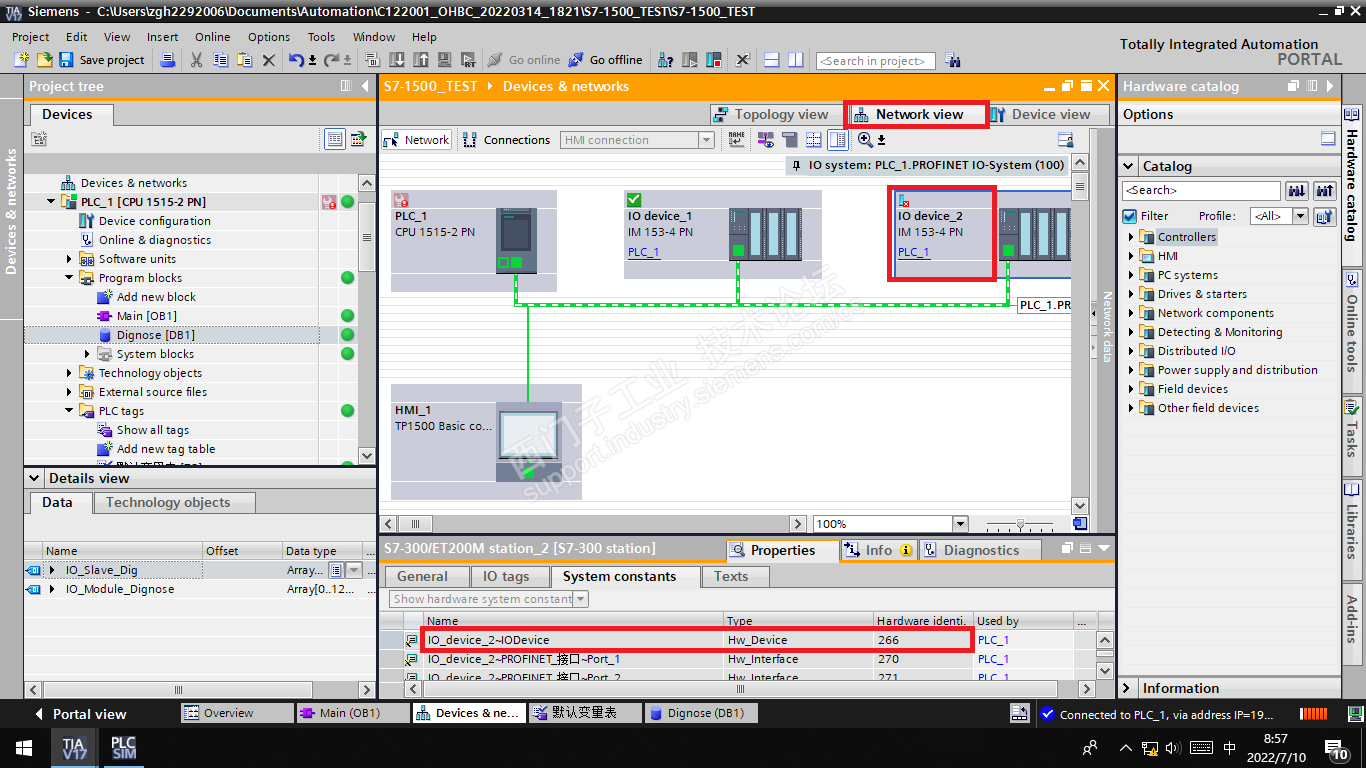The width and height of the screenshot is (1366, 768).
Task: Expand the Information section
Action: pos(1128,688)
